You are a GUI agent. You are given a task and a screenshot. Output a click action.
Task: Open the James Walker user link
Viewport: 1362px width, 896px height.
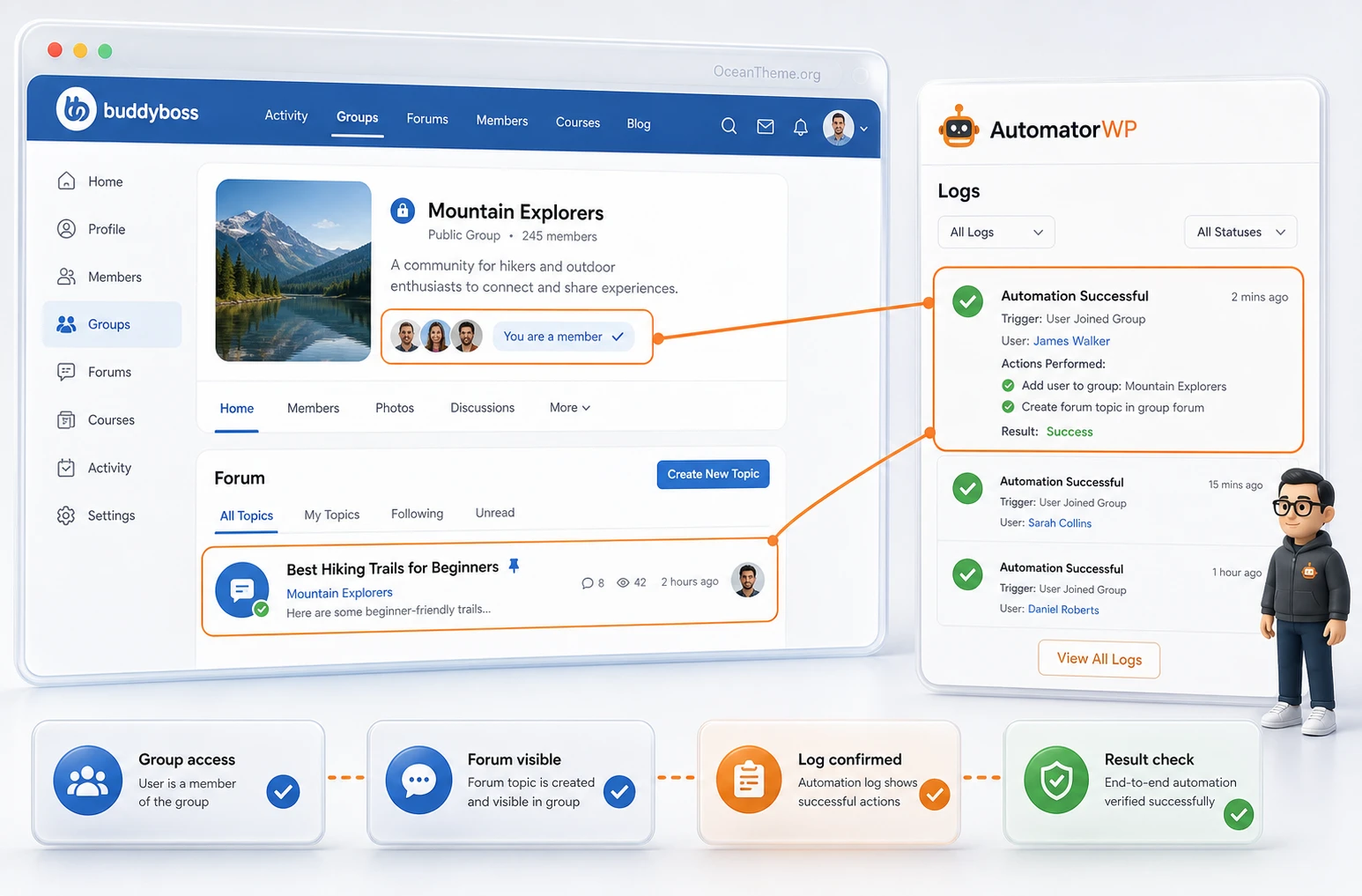coord(1071,341)
